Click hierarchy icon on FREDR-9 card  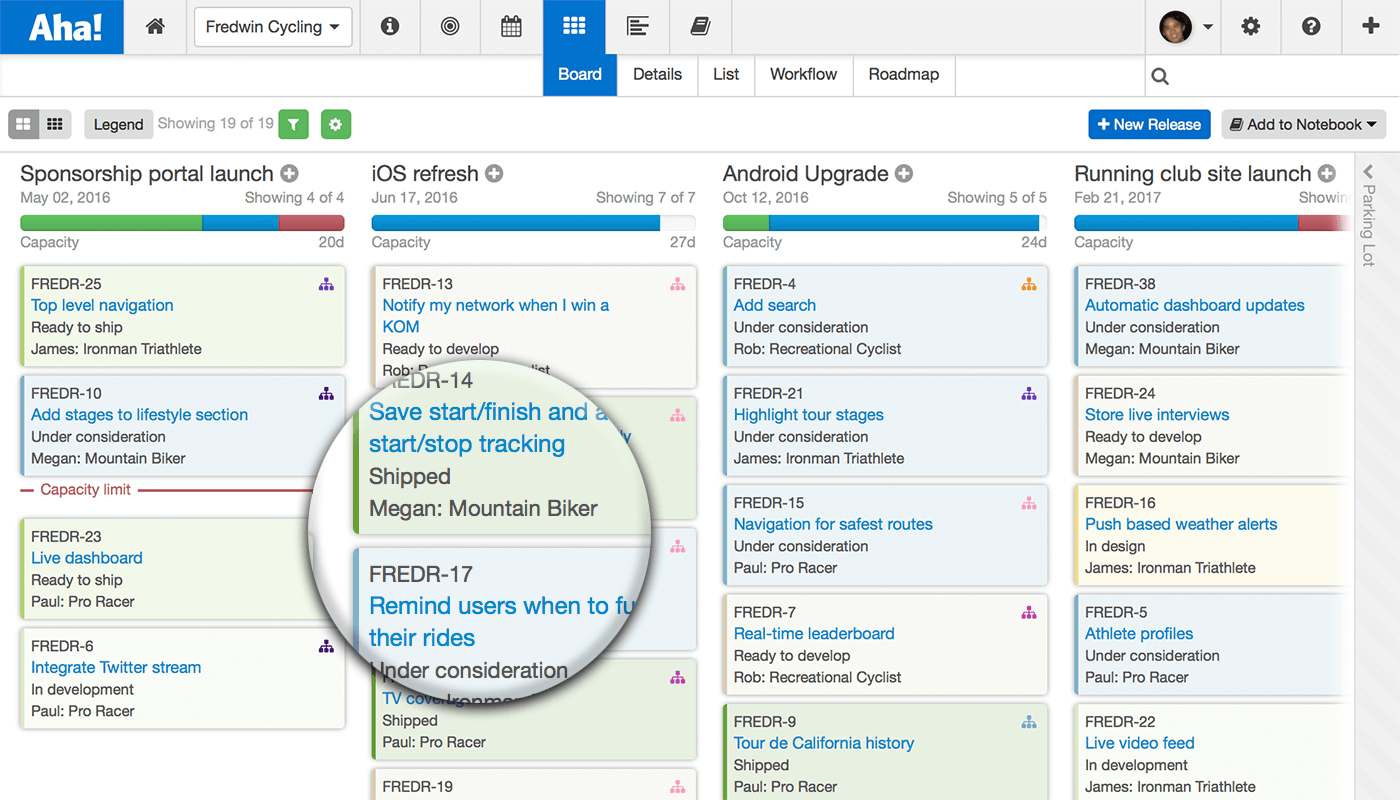tap(1029, 722)
